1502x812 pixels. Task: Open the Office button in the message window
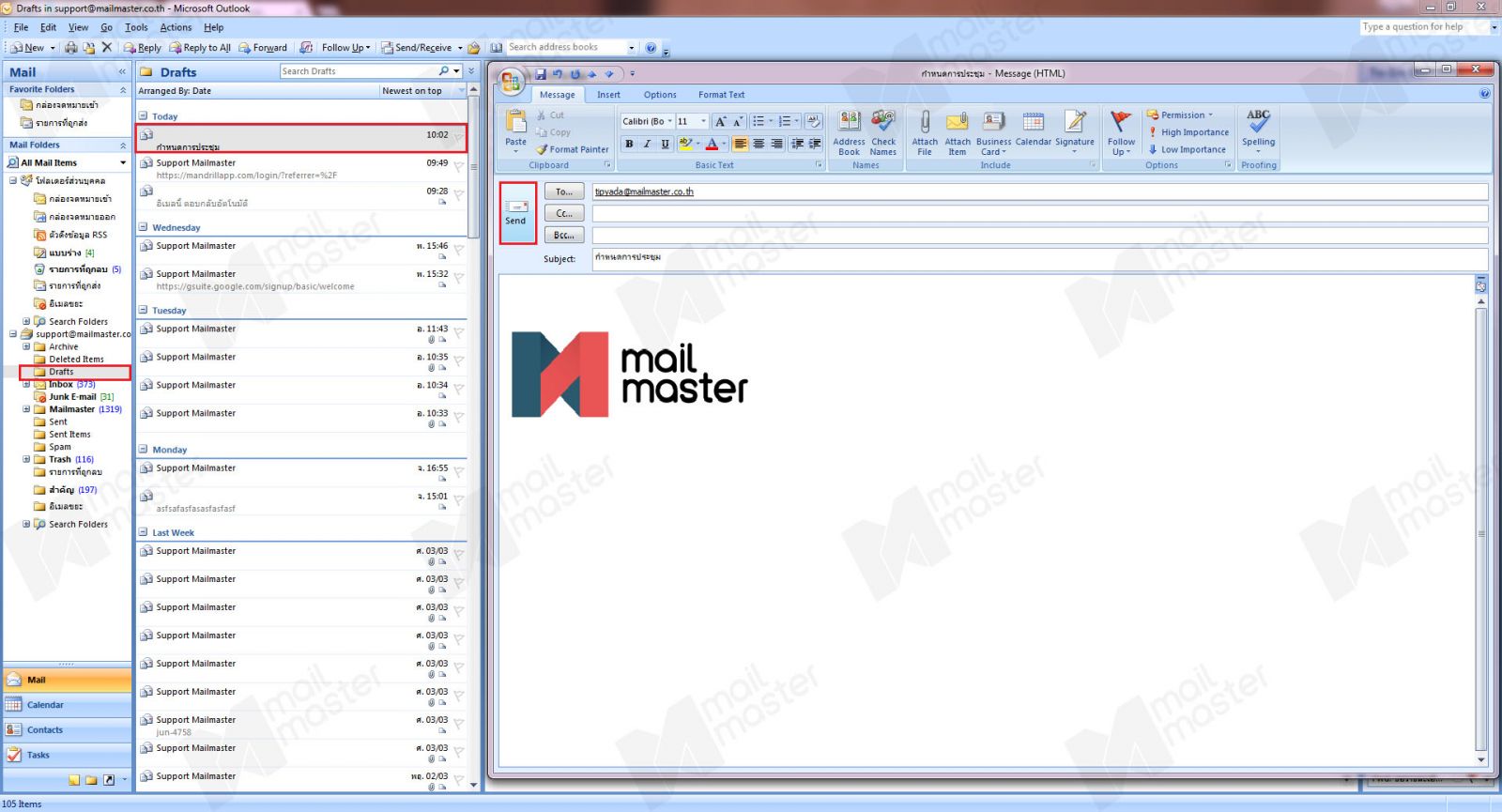pyautogui.click(x=512, y=83)
